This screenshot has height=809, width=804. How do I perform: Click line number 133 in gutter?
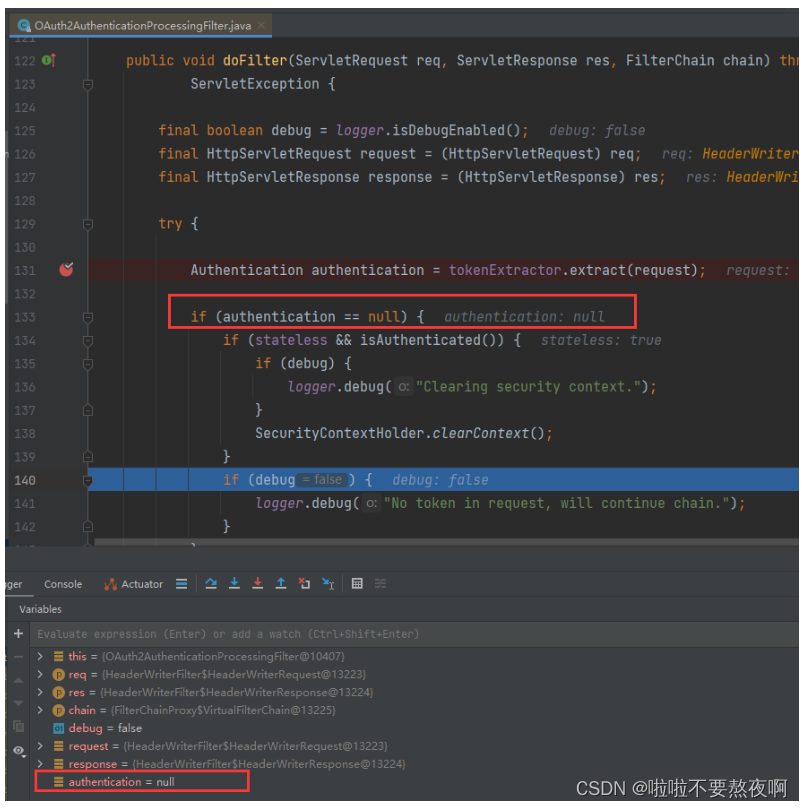25,317
